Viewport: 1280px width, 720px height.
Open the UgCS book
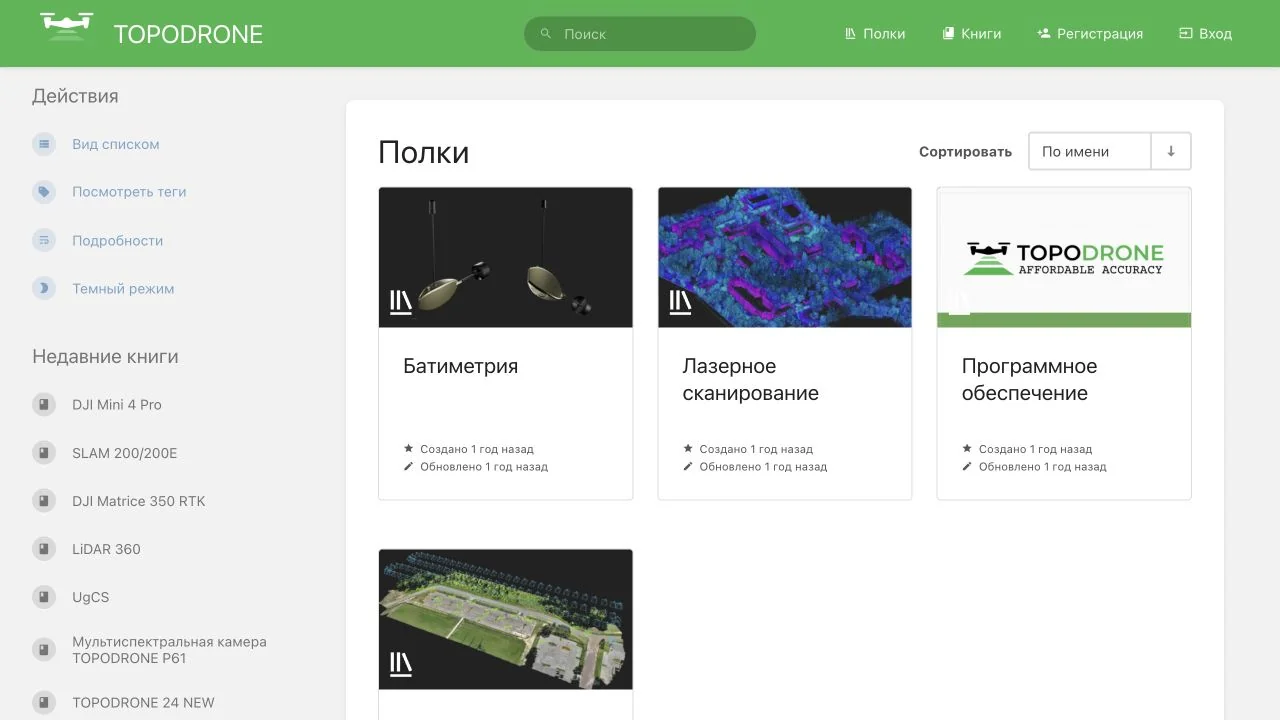click(x=91, y=597)
